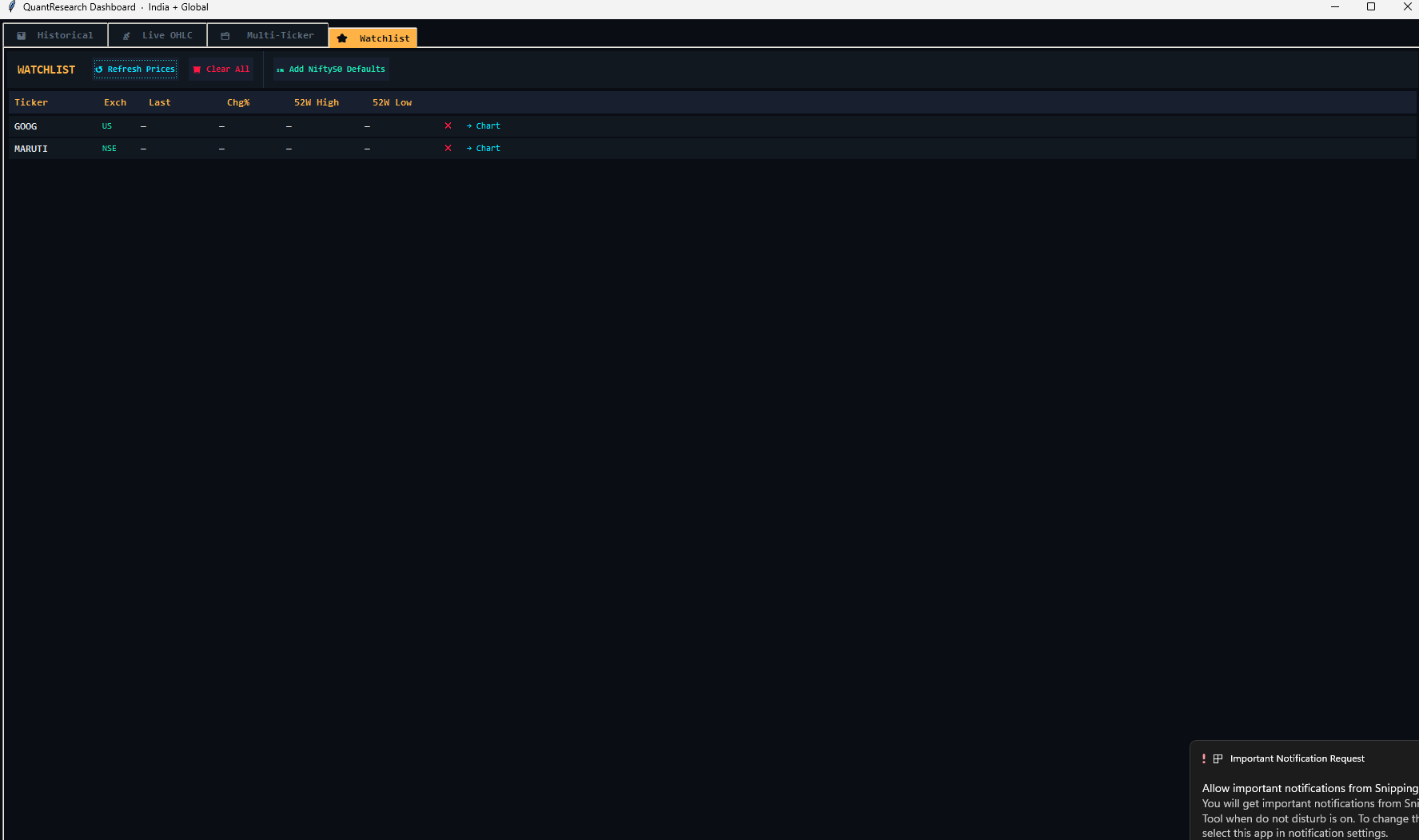Image resolution: width=1419 pixels, height=840 pixels.
Task: Click the Add Nifty50 Defaults button
Action: point(331,70)
